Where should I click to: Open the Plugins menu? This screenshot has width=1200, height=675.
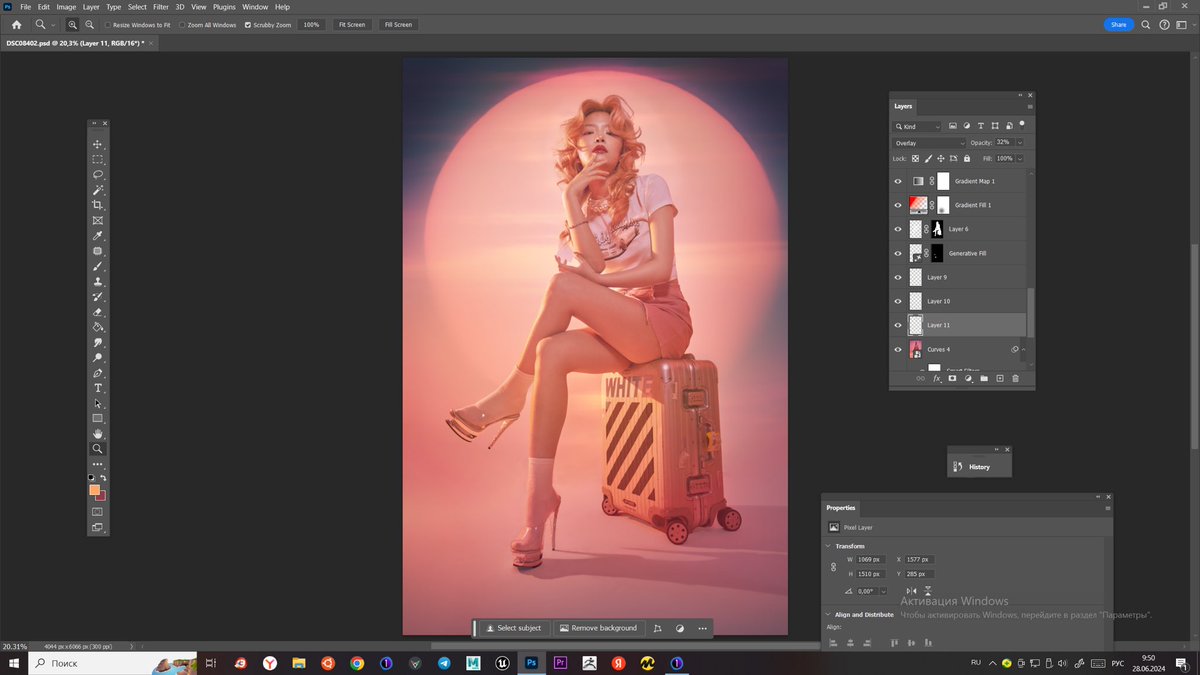click(224, 7)
